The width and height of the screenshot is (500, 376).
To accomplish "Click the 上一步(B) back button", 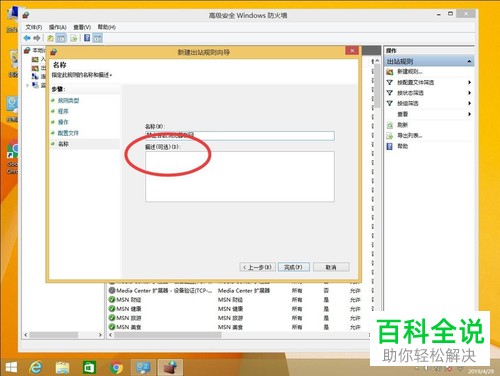I will point(257,267).
